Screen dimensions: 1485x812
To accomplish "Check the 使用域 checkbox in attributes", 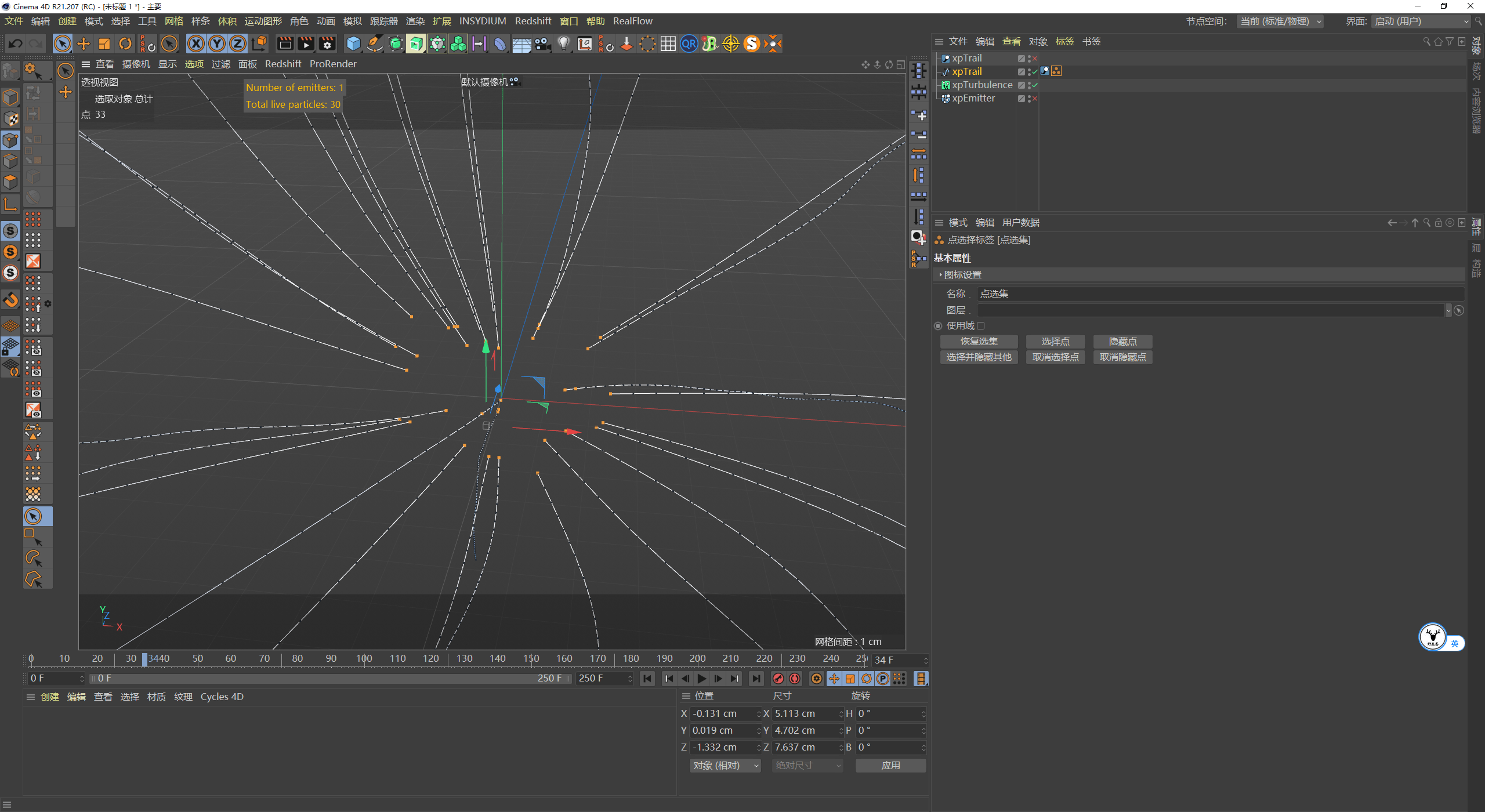I will tap(981, 326).
